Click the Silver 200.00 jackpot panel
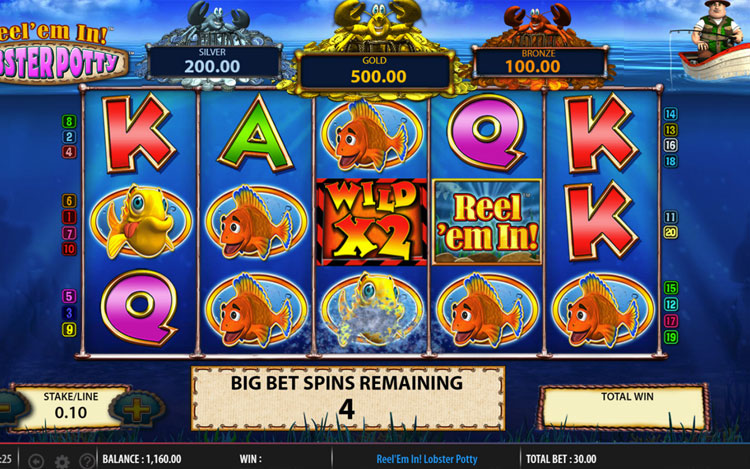750x469 pixels. pyautogui.click(x=213, y=62)
